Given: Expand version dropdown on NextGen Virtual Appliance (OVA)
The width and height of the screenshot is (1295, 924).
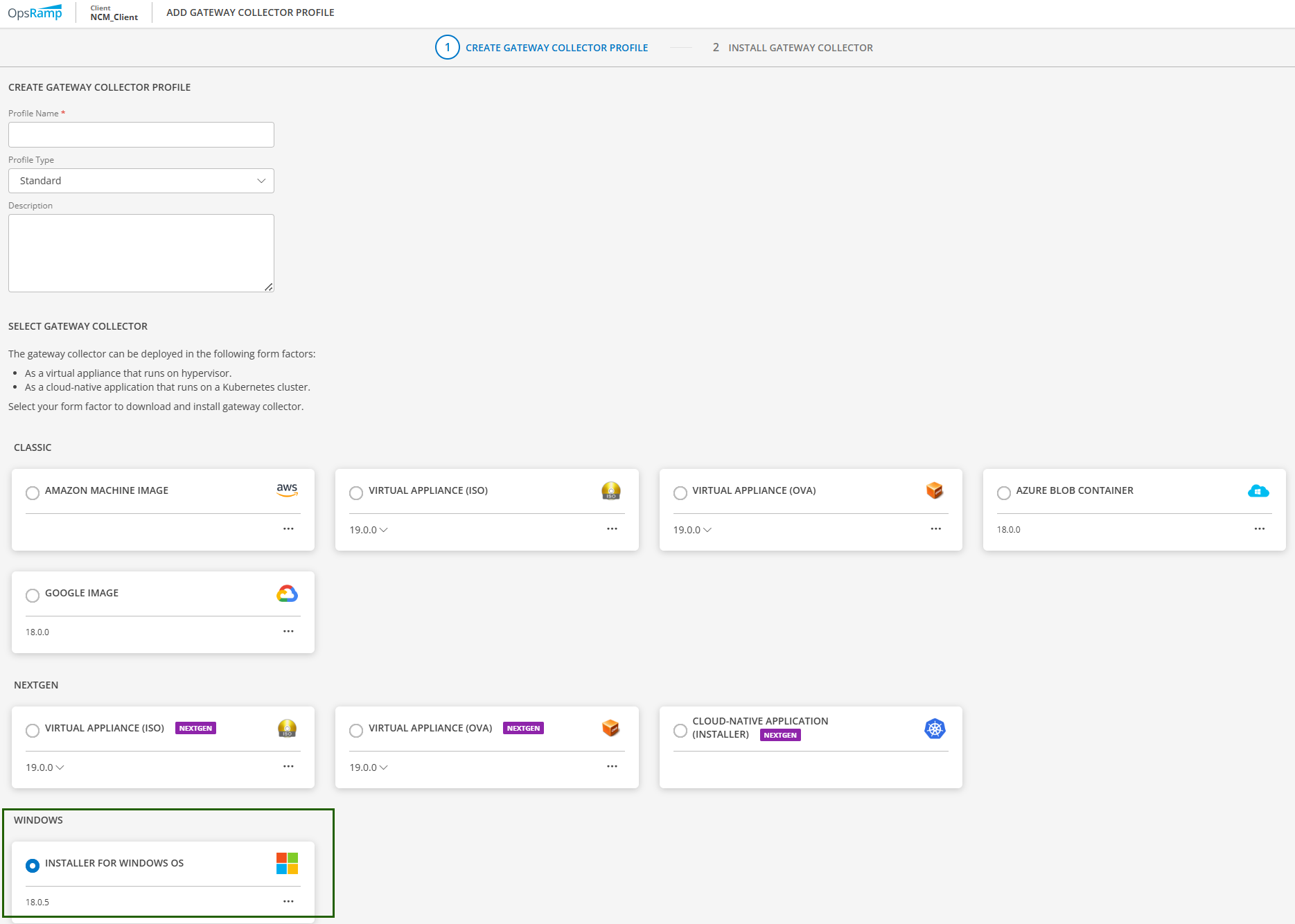Looking at the screenshot, I should coord(369,767).
